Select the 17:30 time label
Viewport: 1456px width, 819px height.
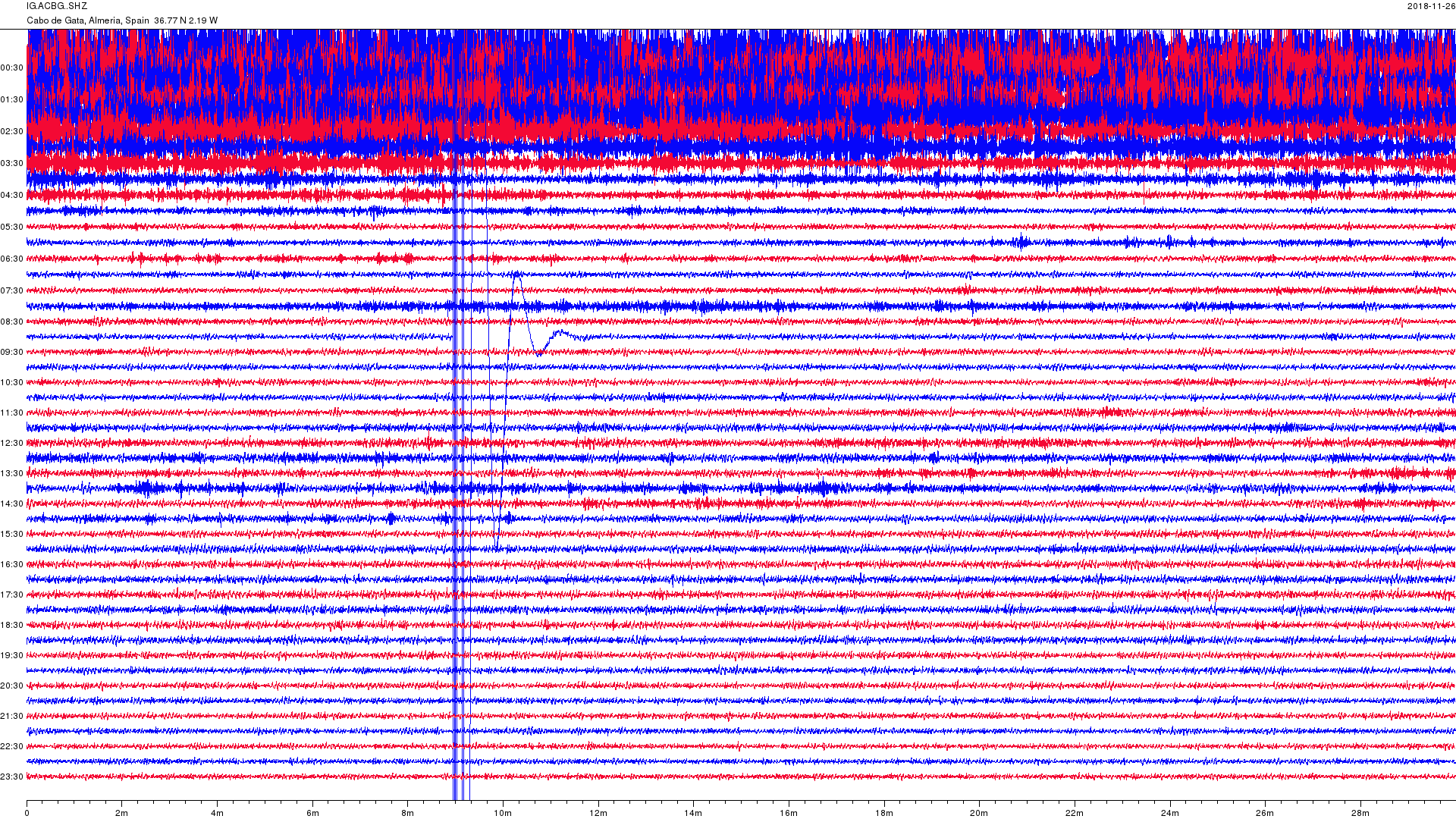tap(11, 595)
